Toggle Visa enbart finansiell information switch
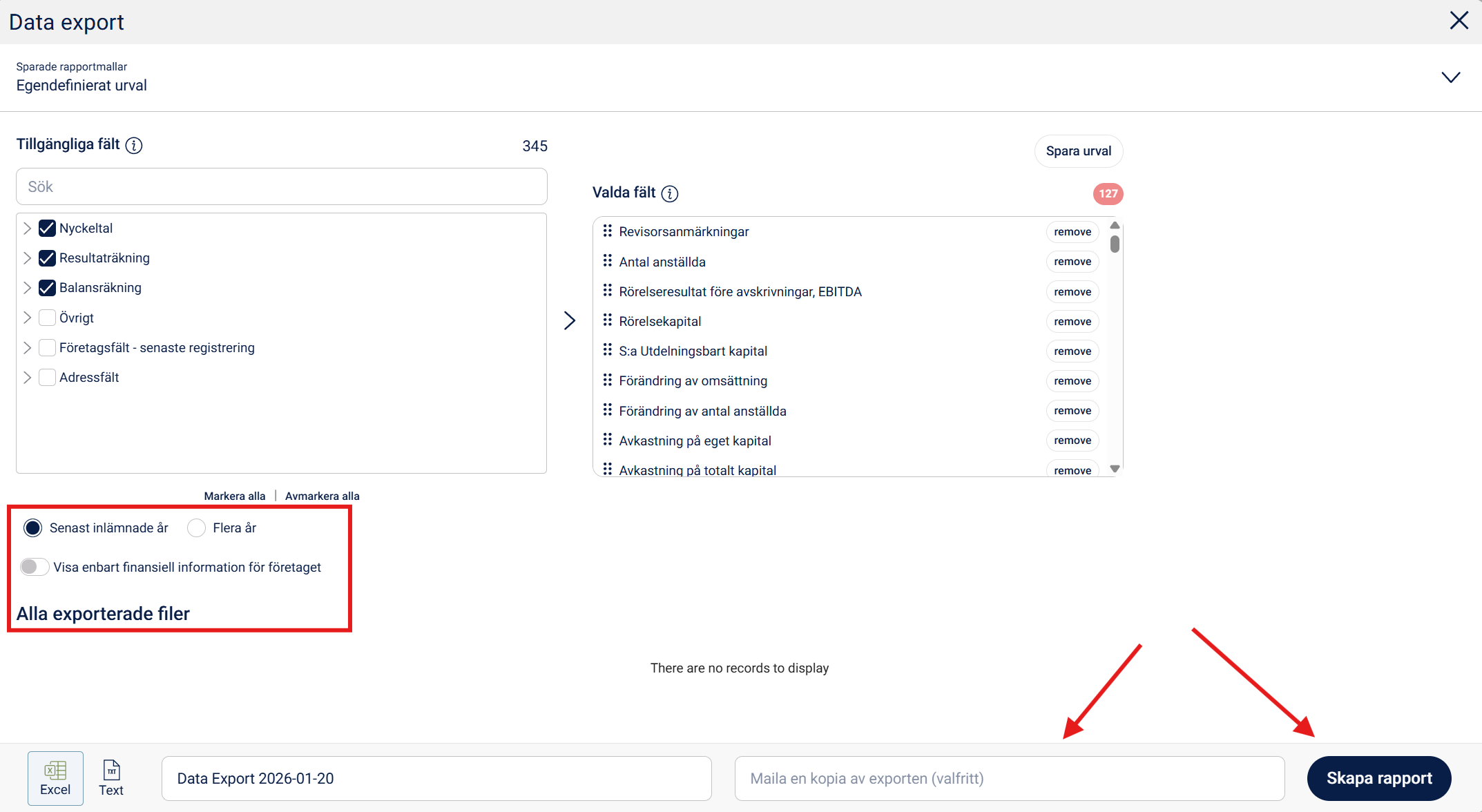This screenshot has height=812, width=1482. 34,567
